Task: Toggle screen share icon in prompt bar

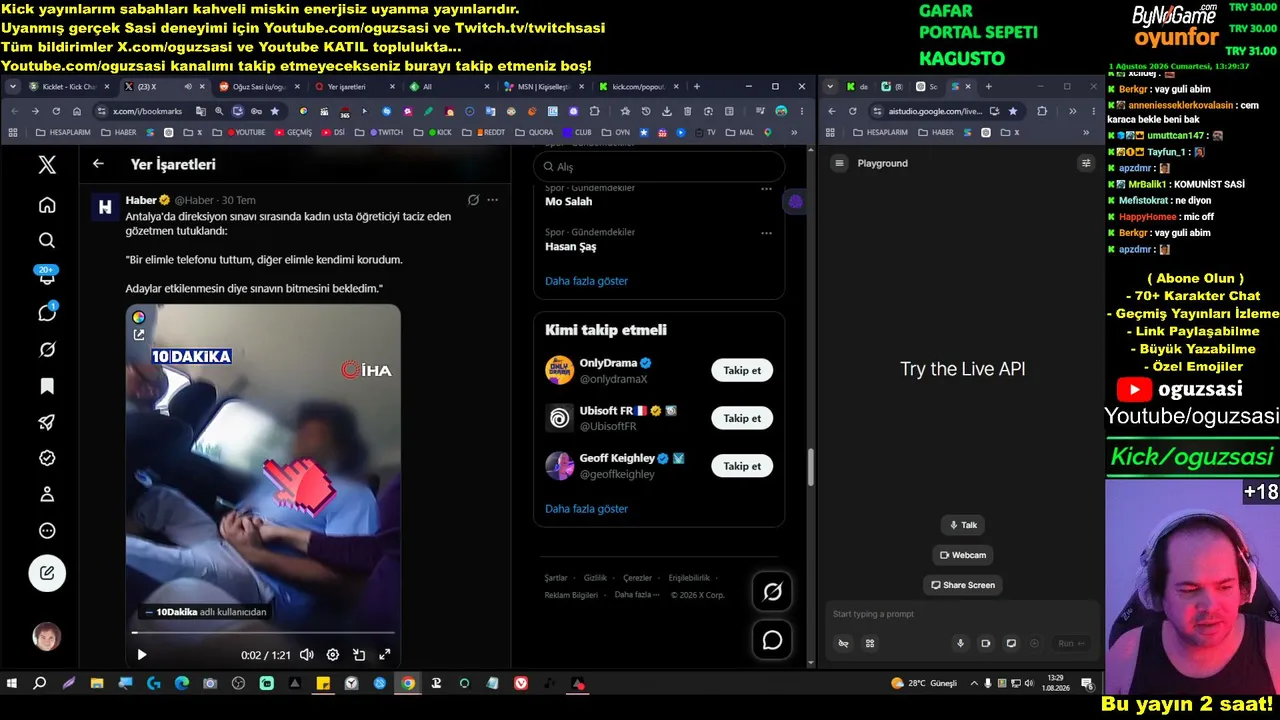Action: pos(1011,643)
